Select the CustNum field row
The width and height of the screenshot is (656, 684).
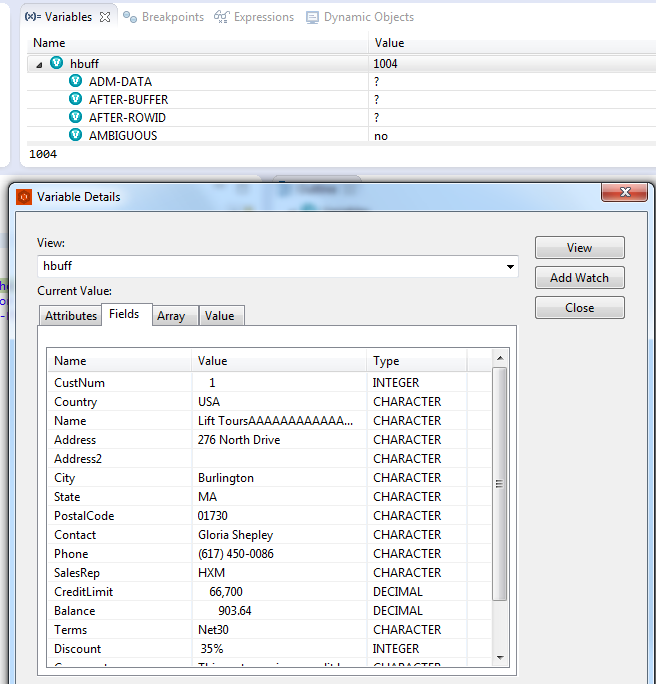point(269,383)
